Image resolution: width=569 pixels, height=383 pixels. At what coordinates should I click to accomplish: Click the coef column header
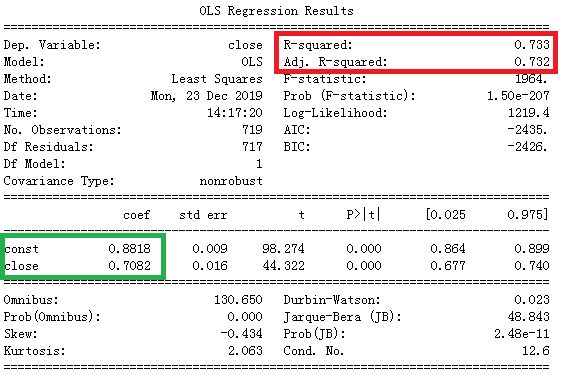[x=136, y=215]
